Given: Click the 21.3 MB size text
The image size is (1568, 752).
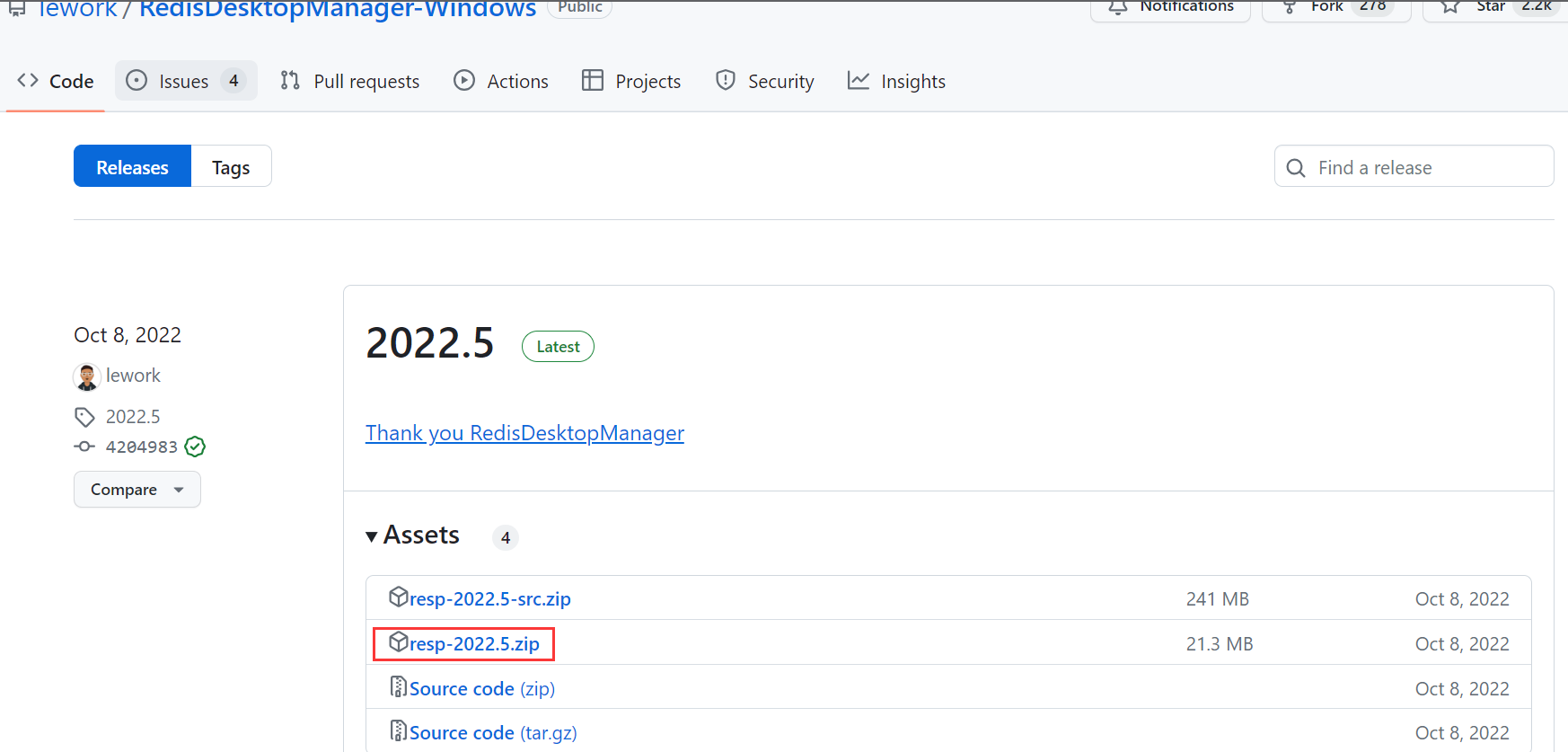Looking at the screenshot, I should point(1220,644).
